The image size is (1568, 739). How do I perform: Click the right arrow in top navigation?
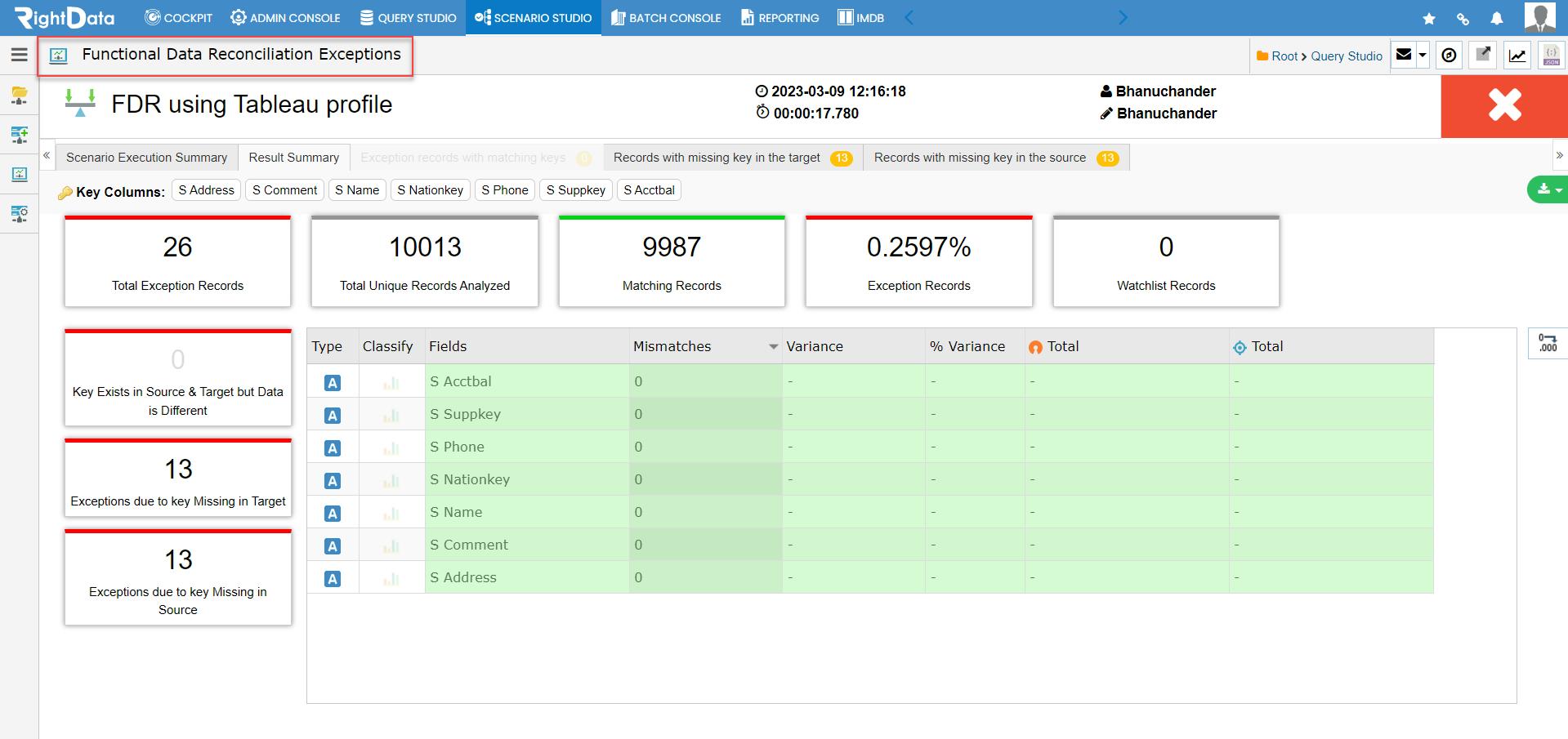pos(1123,18)
